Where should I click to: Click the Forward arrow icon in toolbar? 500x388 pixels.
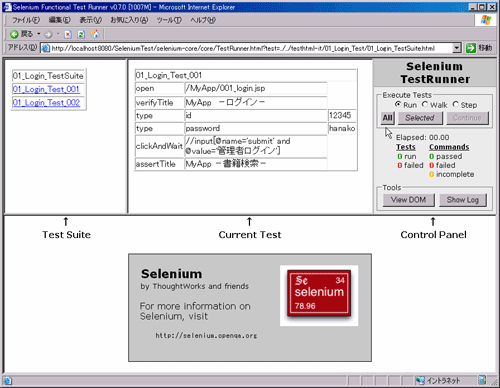(48, 34)
